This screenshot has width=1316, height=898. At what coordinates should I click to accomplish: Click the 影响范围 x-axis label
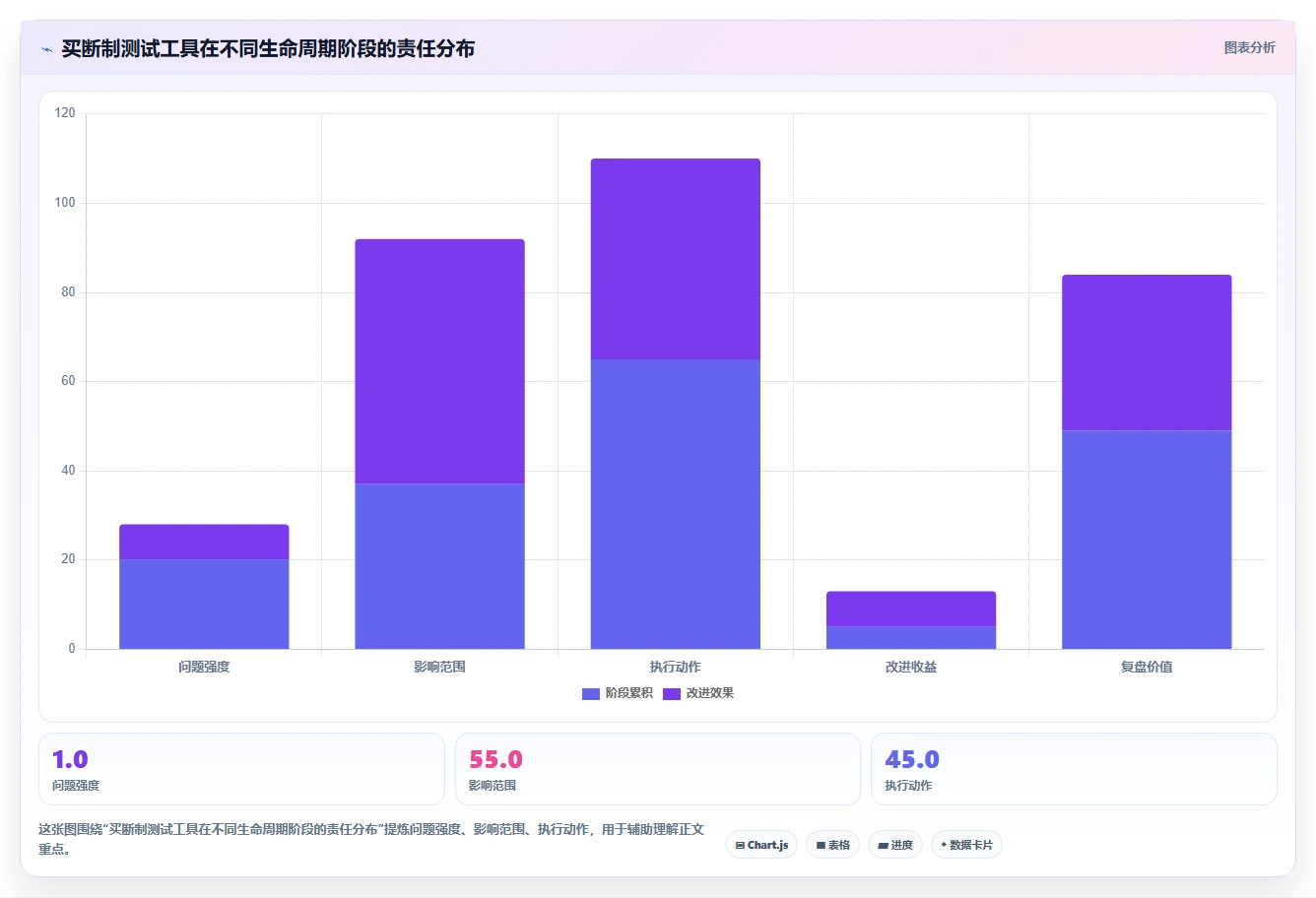[x=439, y=667]
